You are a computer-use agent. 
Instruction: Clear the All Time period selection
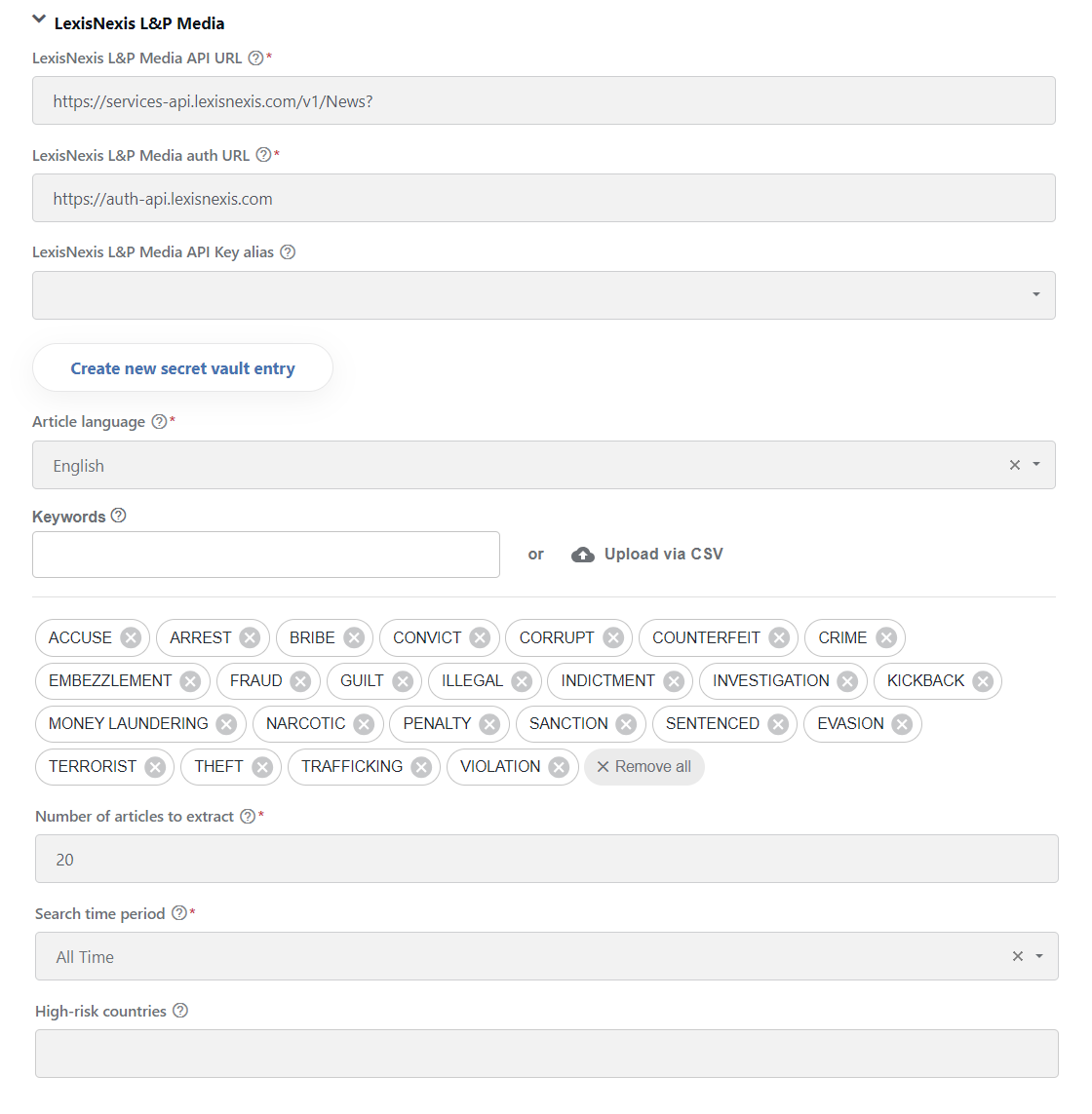pyautogui.click(x=1017, y=956)
